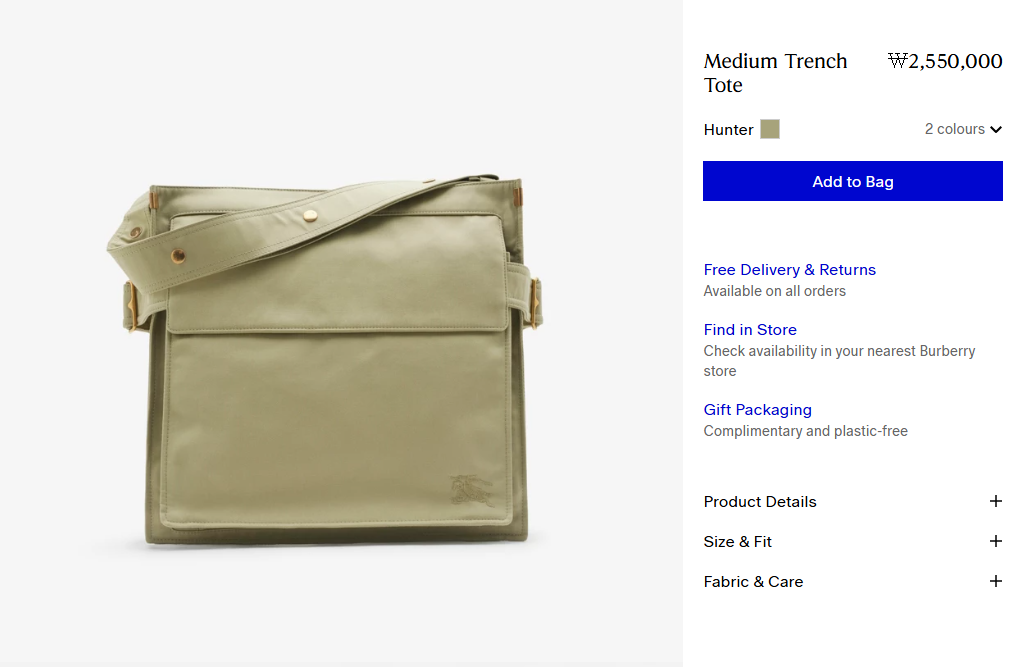The width and height of the screenshot is (1016, 667).
Task: Click the Fabric & Care heading
Action: pos(753,582)
